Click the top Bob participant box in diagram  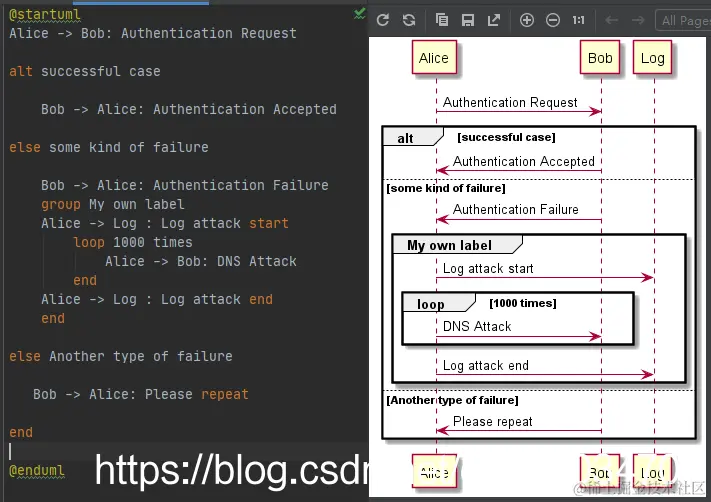point(600,57)
